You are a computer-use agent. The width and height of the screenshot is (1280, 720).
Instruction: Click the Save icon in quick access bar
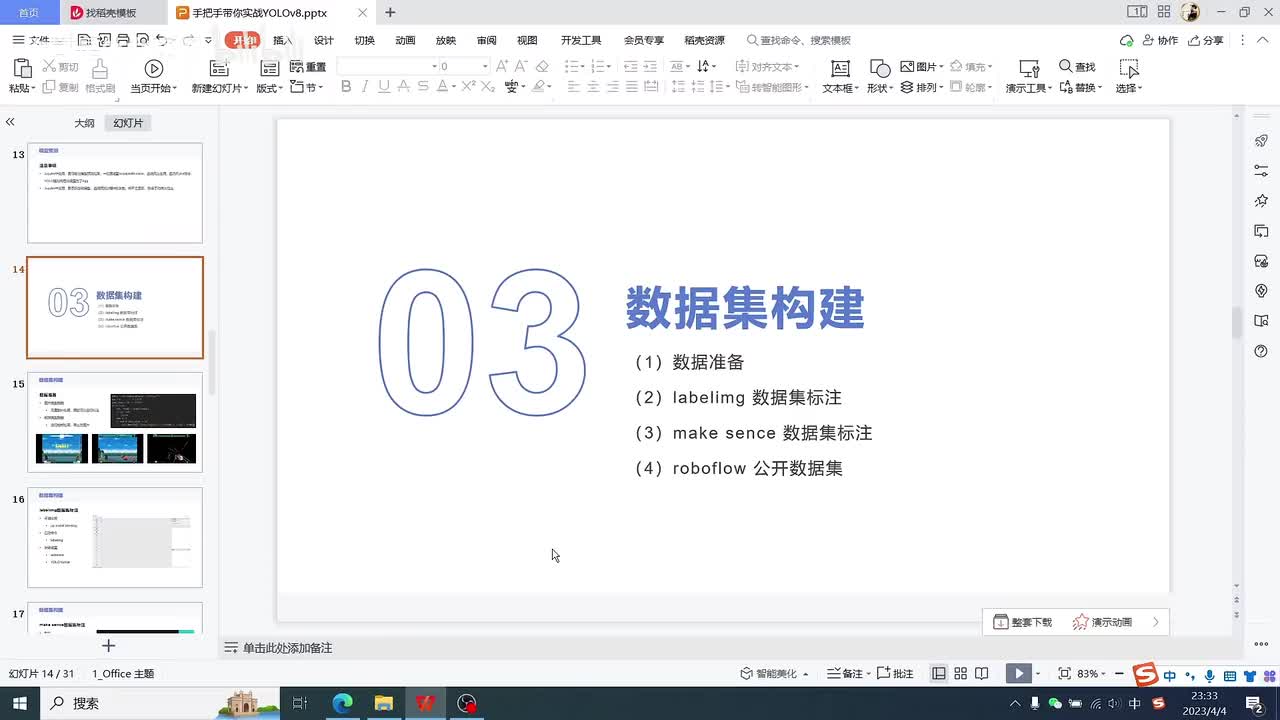coord(85,40)
